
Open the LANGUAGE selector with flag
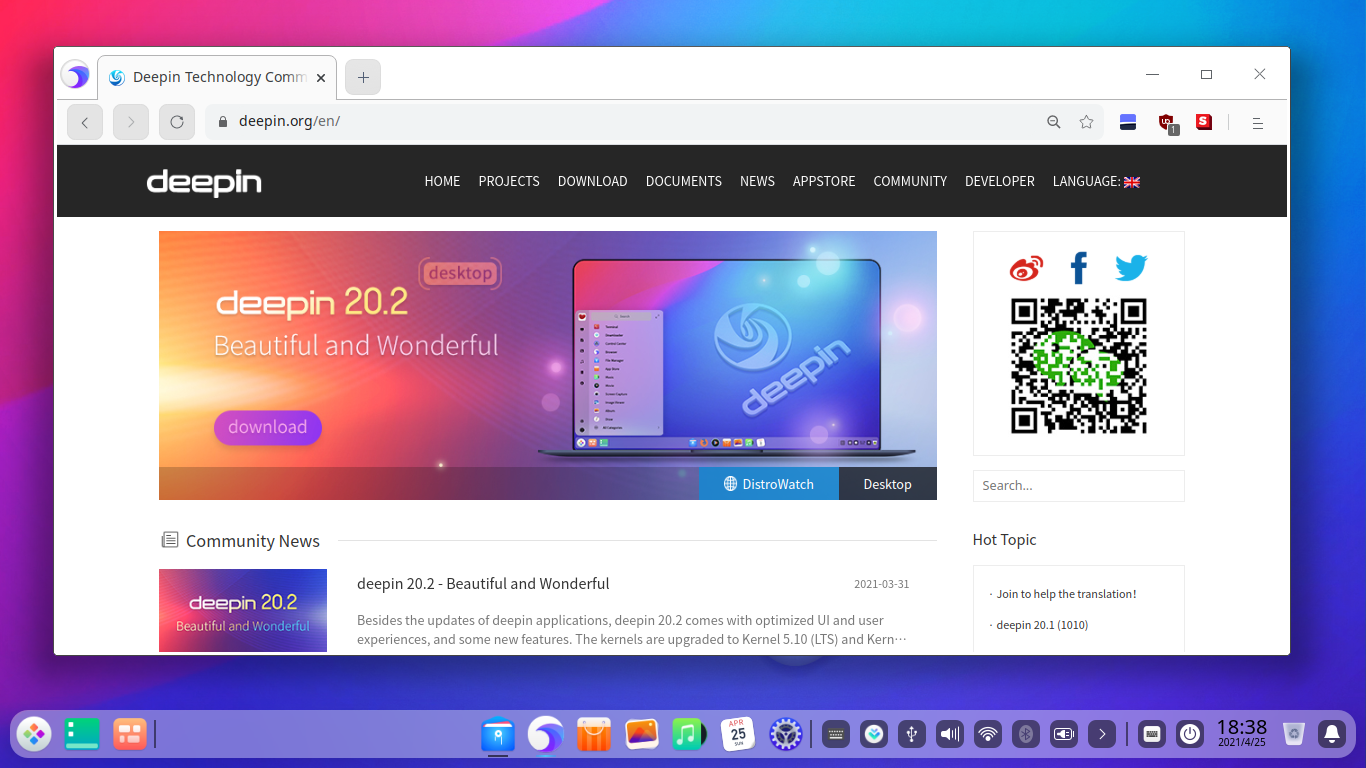[1096, 181]
